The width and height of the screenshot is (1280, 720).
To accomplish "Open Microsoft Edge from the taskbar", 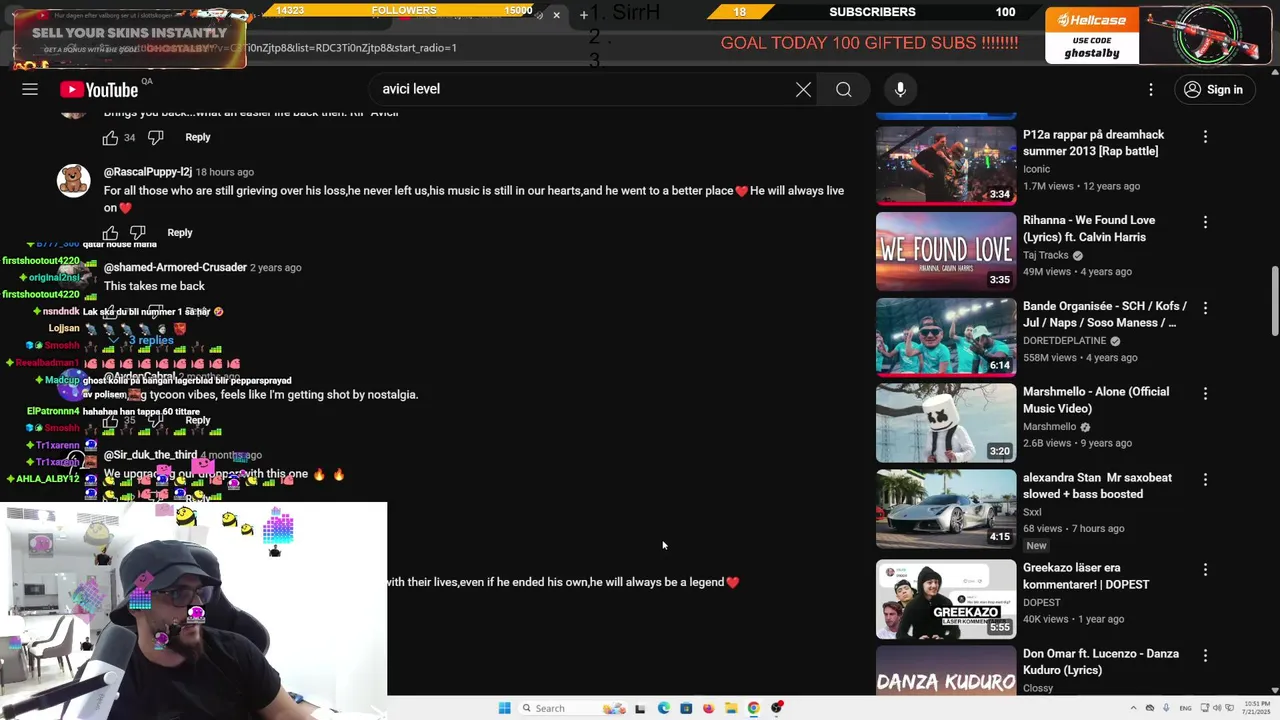I will (x=663, y=708).
